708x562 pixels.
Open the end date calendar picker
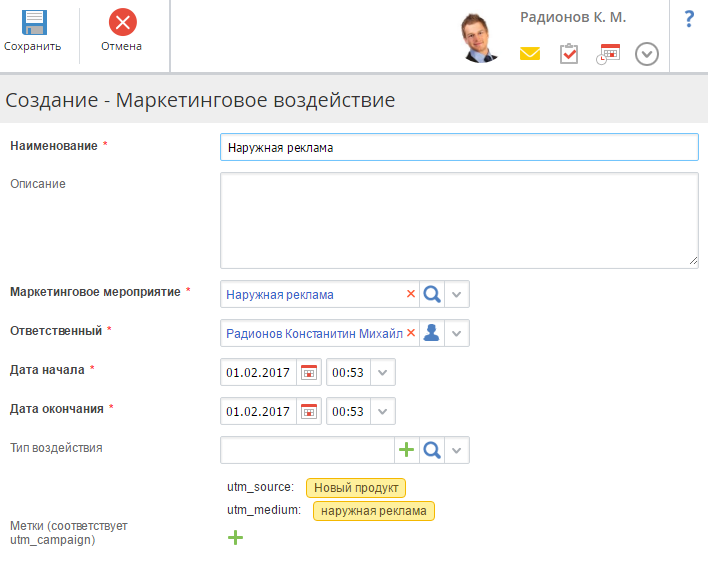309,411
